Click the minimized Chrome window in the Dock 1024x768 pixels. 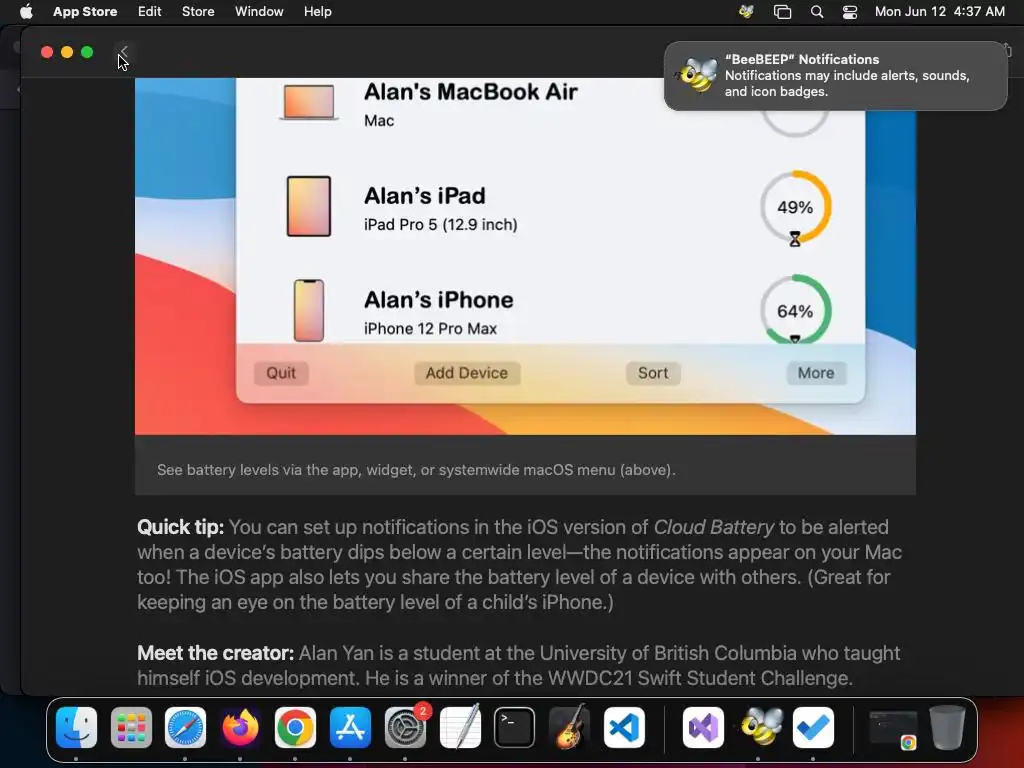(x=893, y=729)
